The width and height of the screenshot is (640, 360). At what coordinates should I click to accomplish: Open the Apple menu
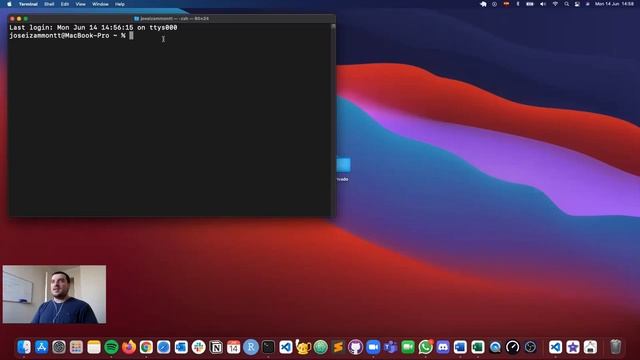(x=9, y=4)
